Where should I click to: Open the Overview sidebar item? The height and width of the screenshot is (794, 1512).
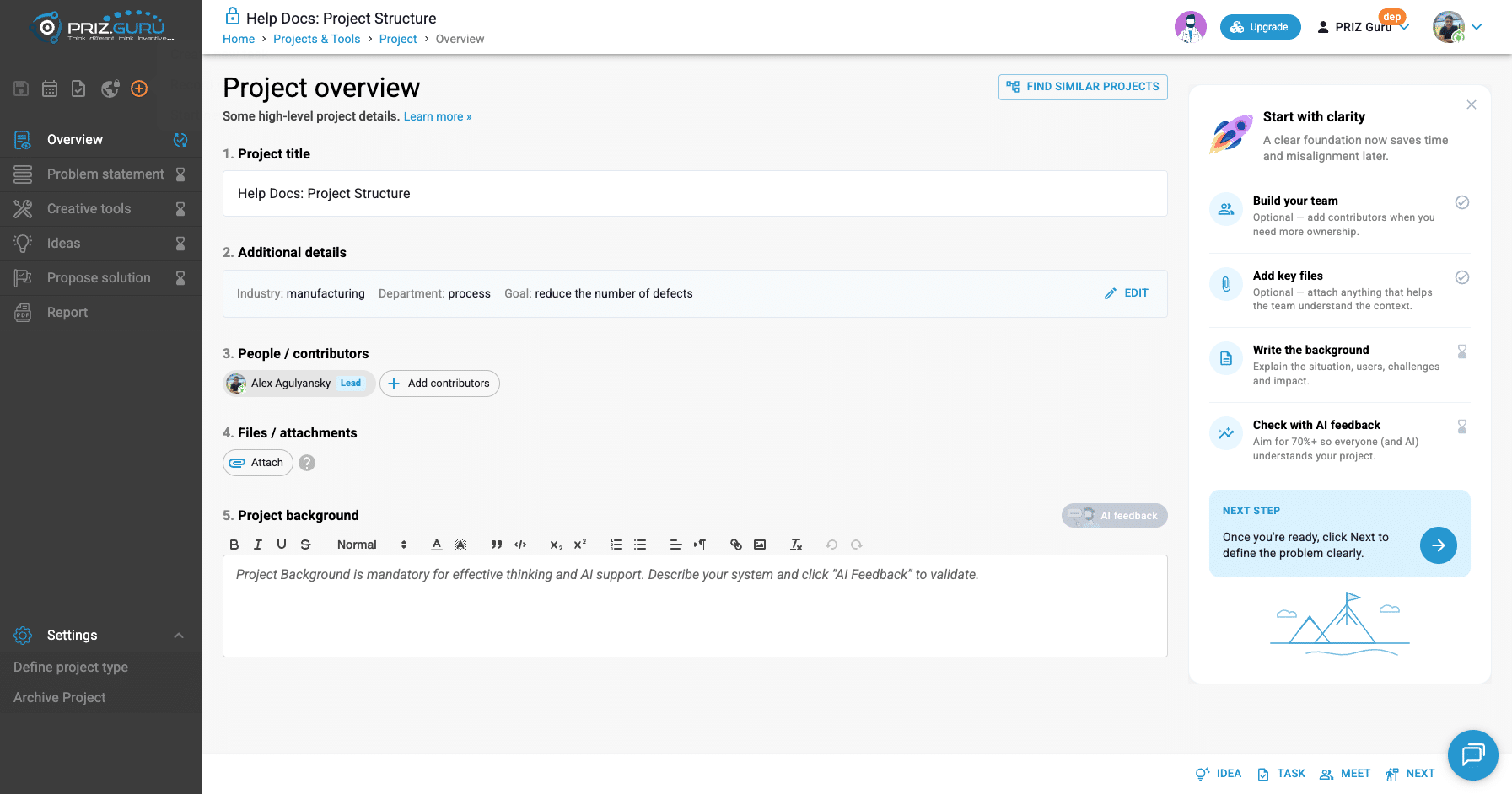tap(101, 140)
